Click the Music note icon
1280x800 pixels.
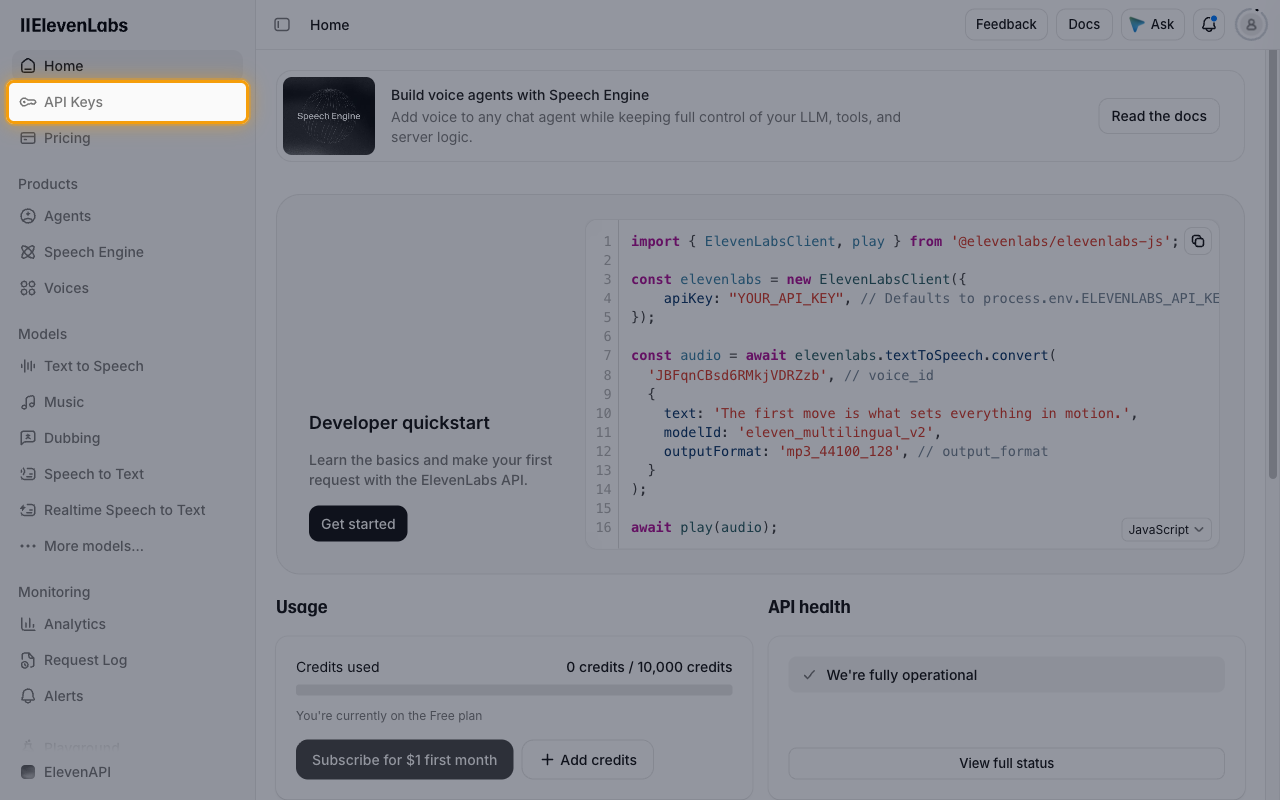(28, 402)
